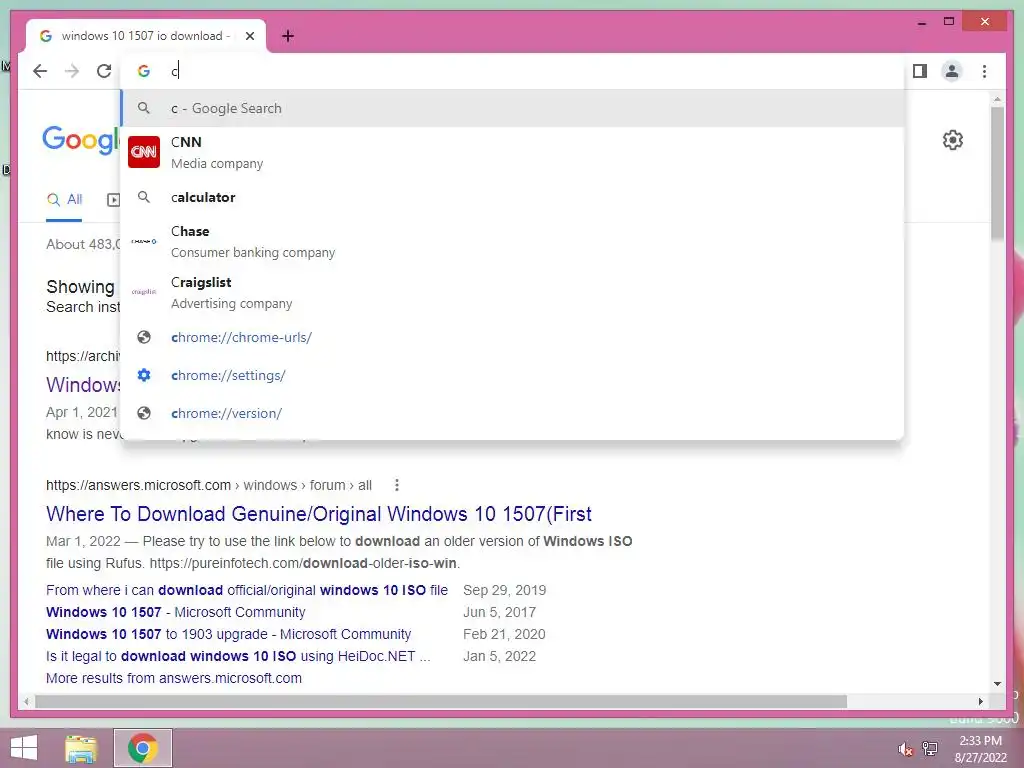Open the chrome://chrome-urls/ suggestion
This screenshot has height=768, width=1024.
(x=513, y=338)
